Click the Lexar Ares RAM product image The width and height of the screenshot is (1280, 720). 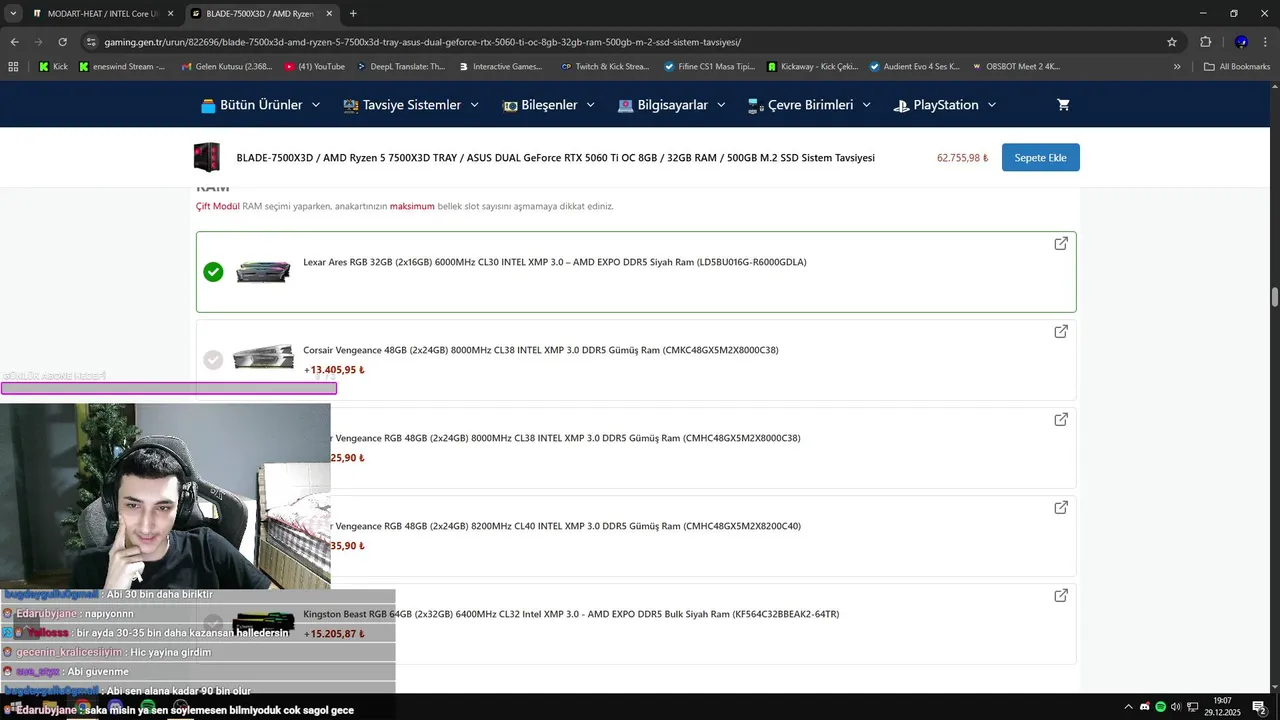click(x=263, y=272)
